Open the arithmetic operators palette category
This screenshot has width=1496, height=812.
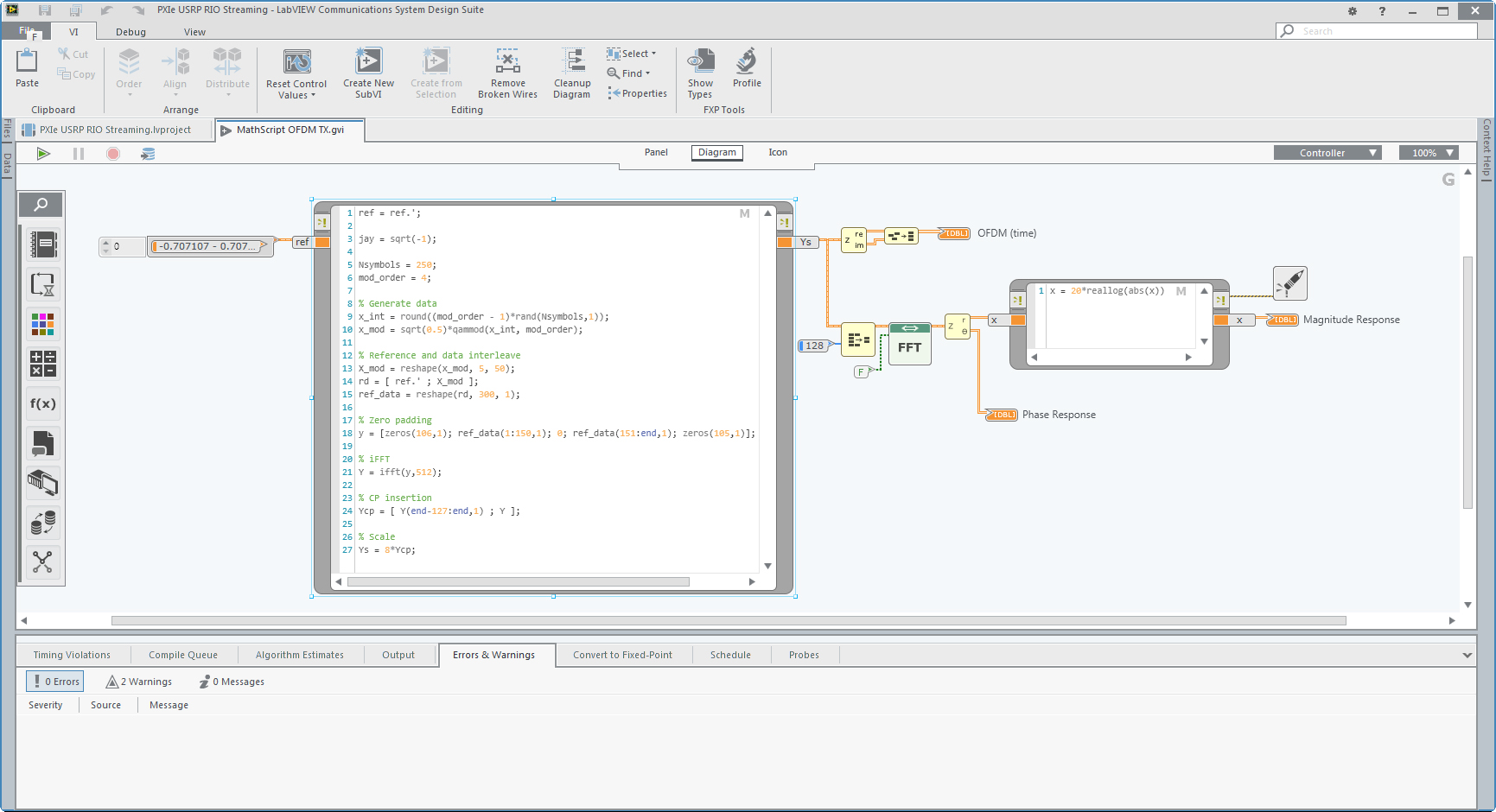click(x=42, y=364)
